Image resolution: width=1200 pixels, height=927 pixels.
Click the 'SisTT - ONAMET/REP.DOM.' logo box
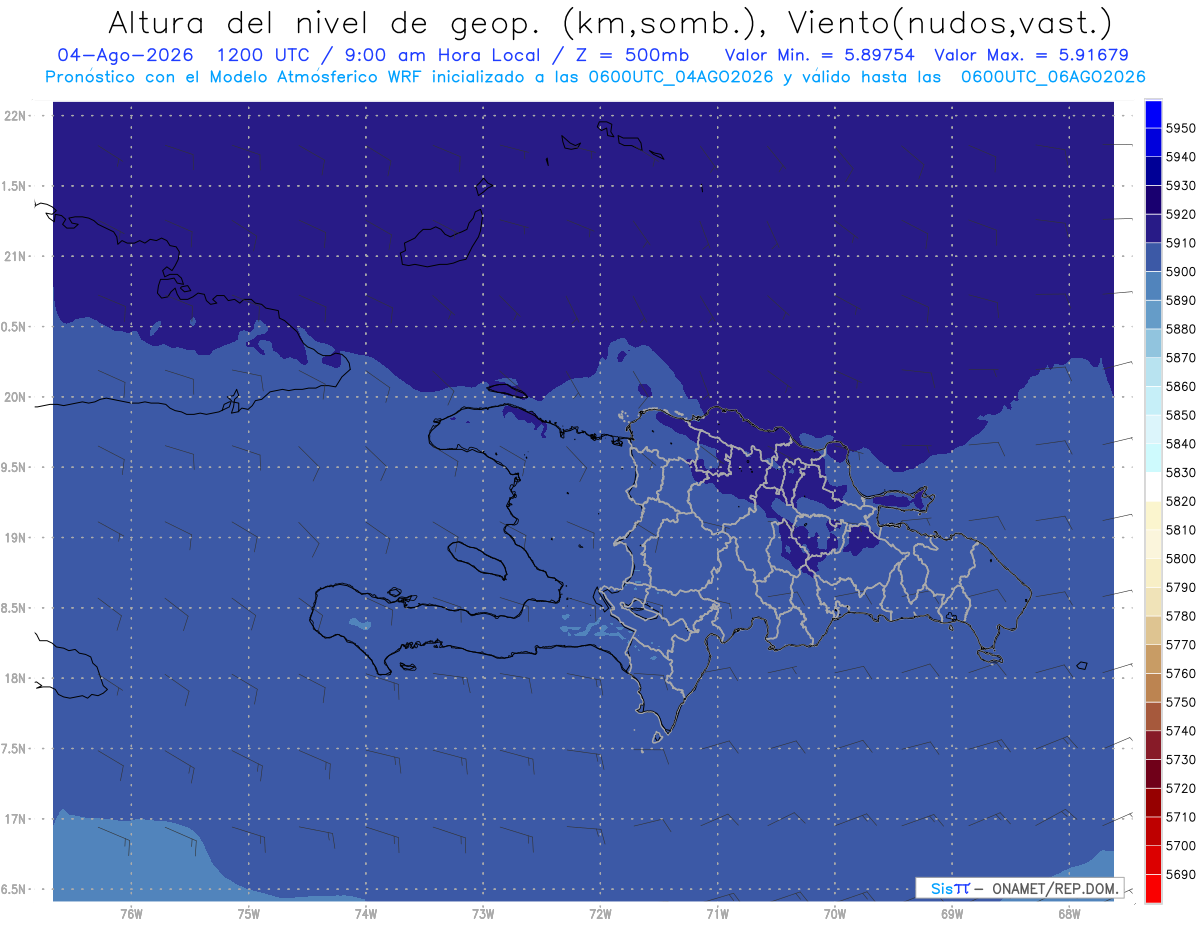pyautogui.click(x=1019, y=887)
